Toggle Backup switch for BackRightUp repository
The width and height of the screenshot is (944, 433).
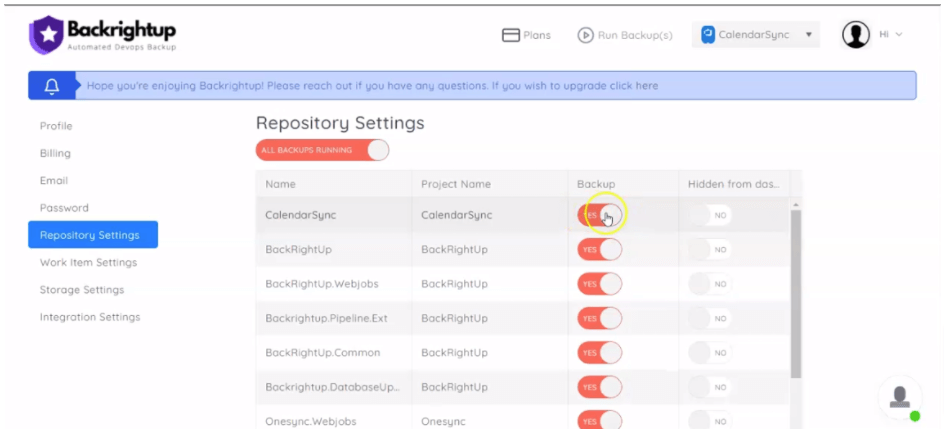tap(600, 249)
